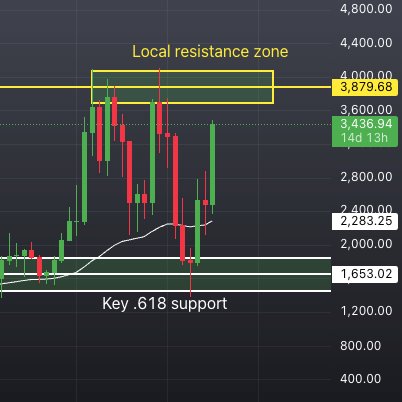Select the Local resistance zone text annotation
Viewport: 402px width, 402px height.
(210, 52)
